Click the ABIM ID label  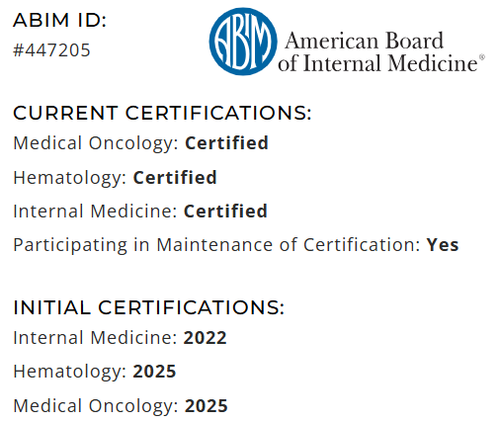click(x=60, y=20)
